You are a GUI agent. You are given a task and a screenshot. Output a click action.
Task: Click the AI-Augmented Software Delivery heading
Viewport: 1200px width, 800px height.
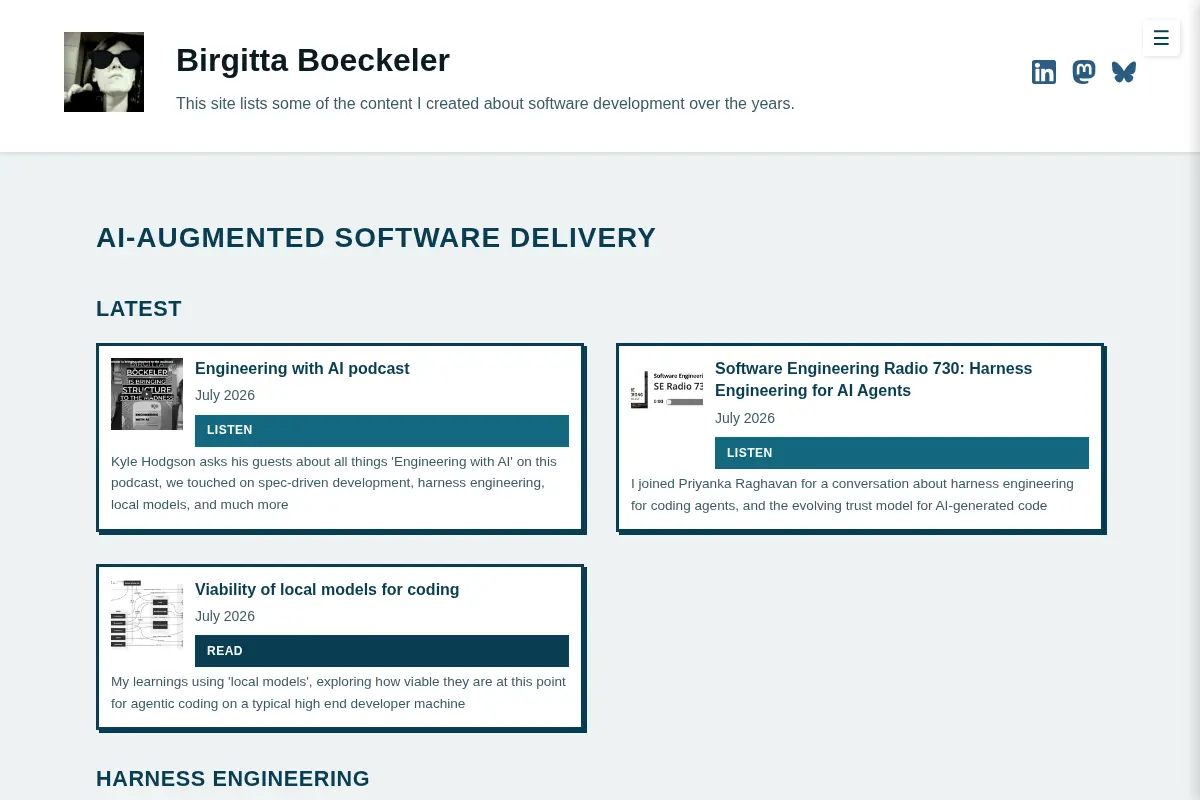(x=376, y=238)
